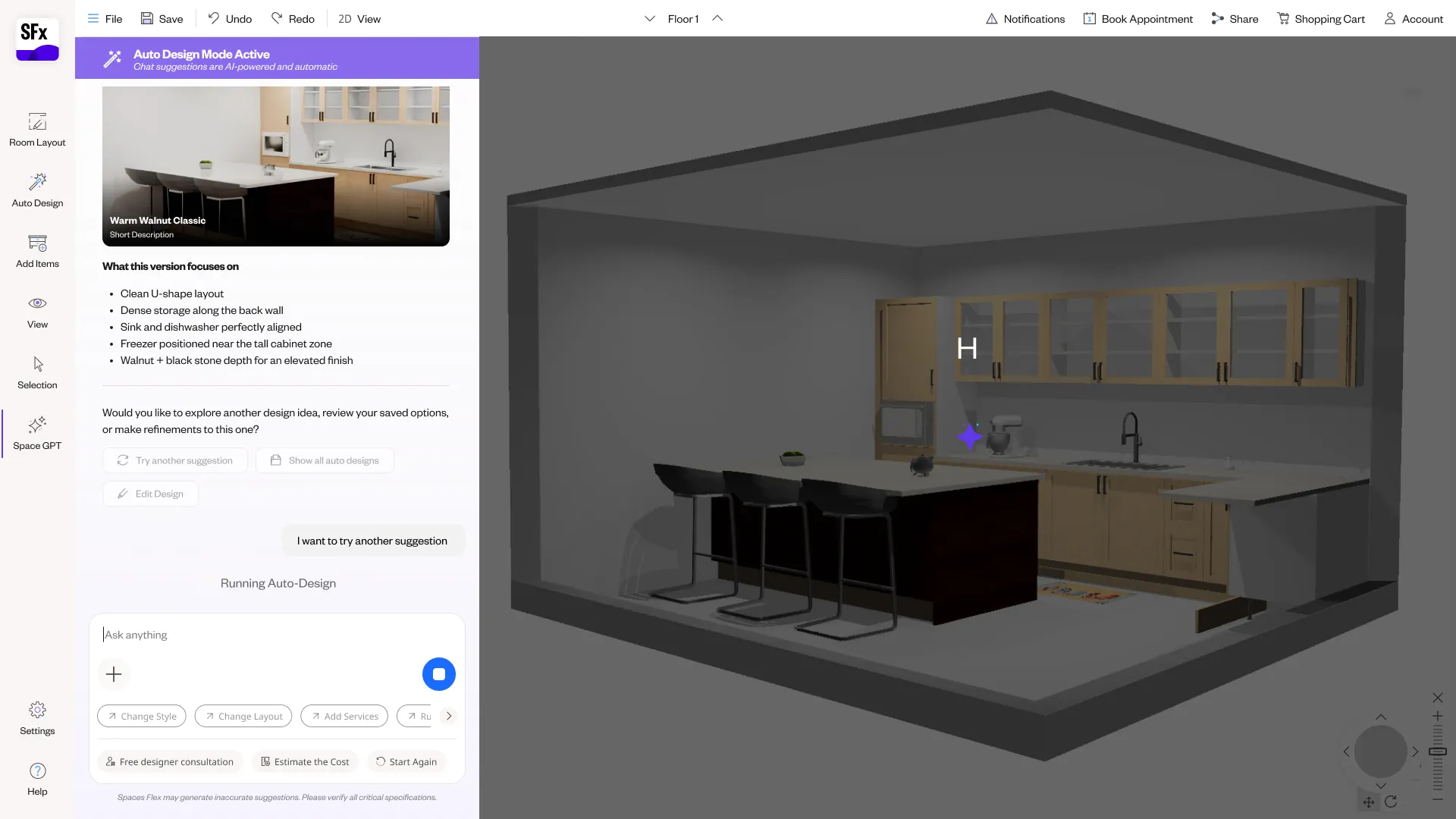This screenshot has width=1456, height=819.
Task: Open Notifications
Action: tap(1025, 18)
